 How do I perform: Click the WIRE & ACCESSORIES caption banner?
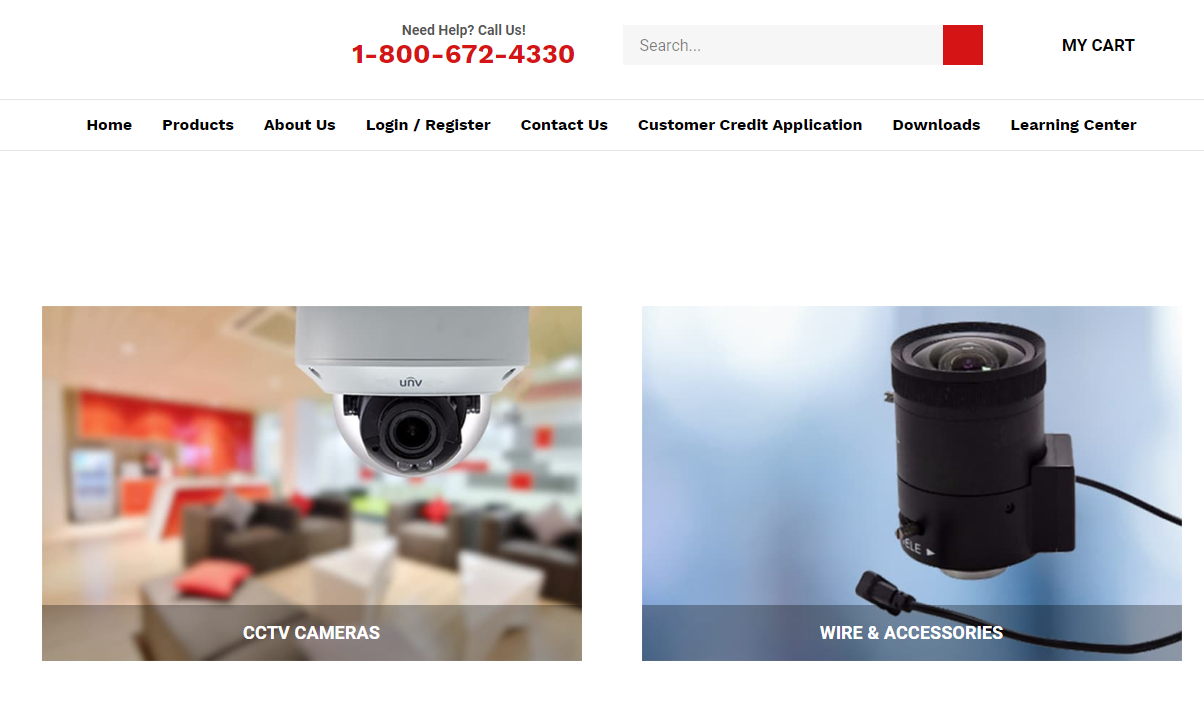point(912,633)
